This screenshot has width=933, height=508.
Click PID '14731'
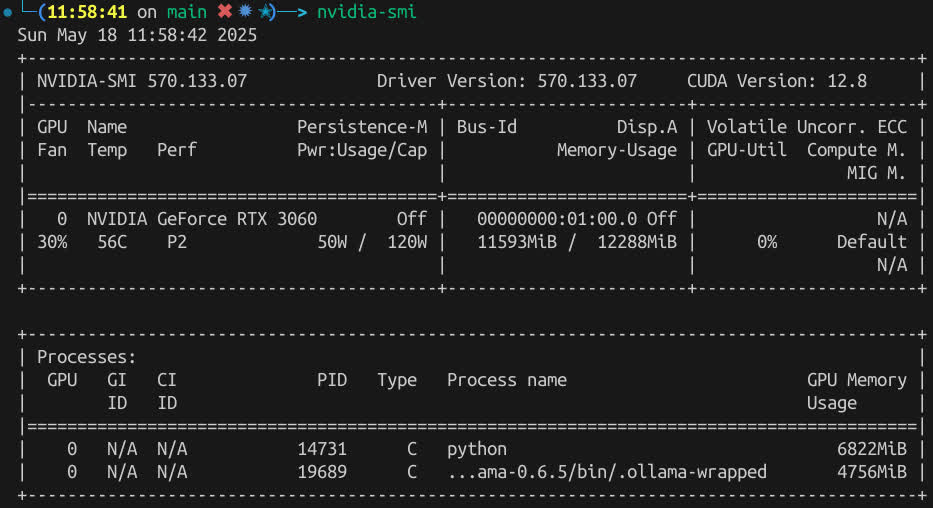pyautogui.click(x=322, y=449)
